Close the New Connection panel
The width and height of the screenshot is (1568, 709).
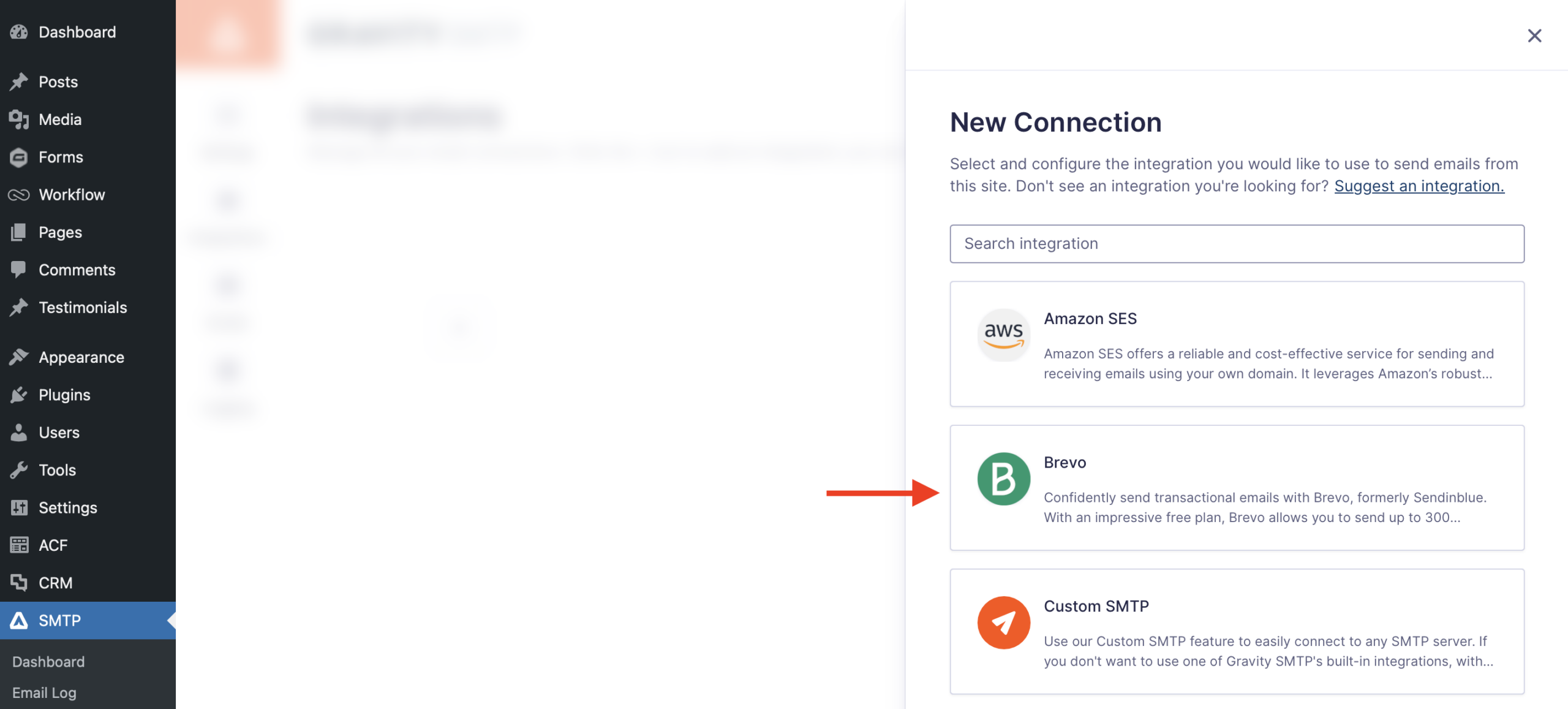point(1534,36)
